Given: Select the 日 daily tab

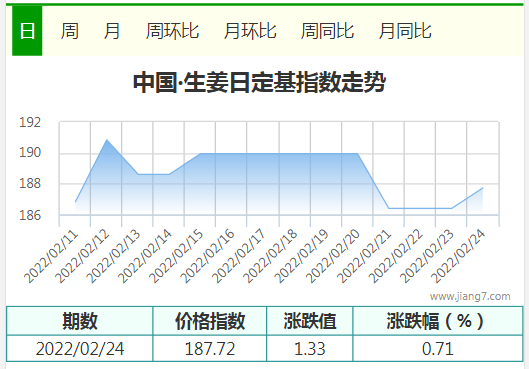Looking at the screenshot, I should (x=27, y=31).
